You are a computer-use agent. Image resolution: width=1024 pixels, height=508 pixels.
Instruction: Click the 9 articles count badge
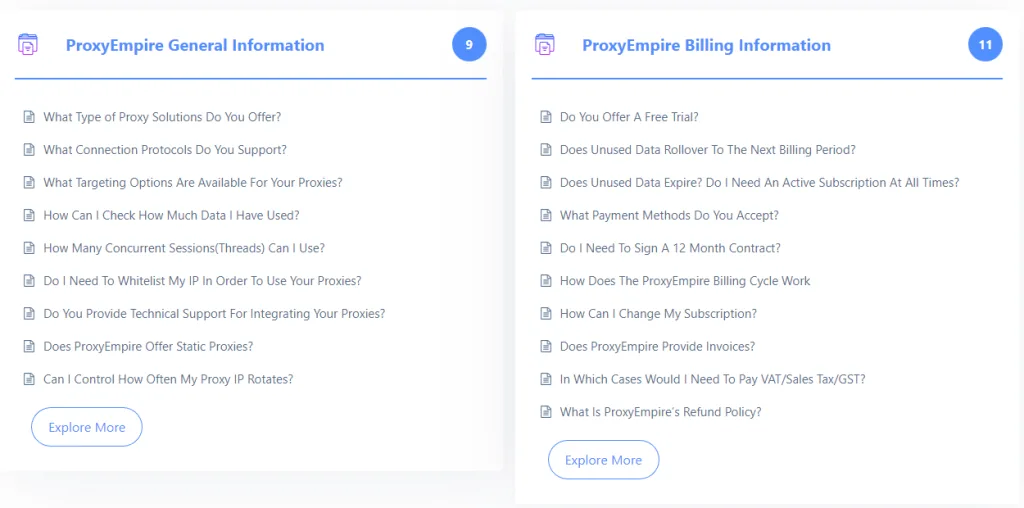pos(469,45)
